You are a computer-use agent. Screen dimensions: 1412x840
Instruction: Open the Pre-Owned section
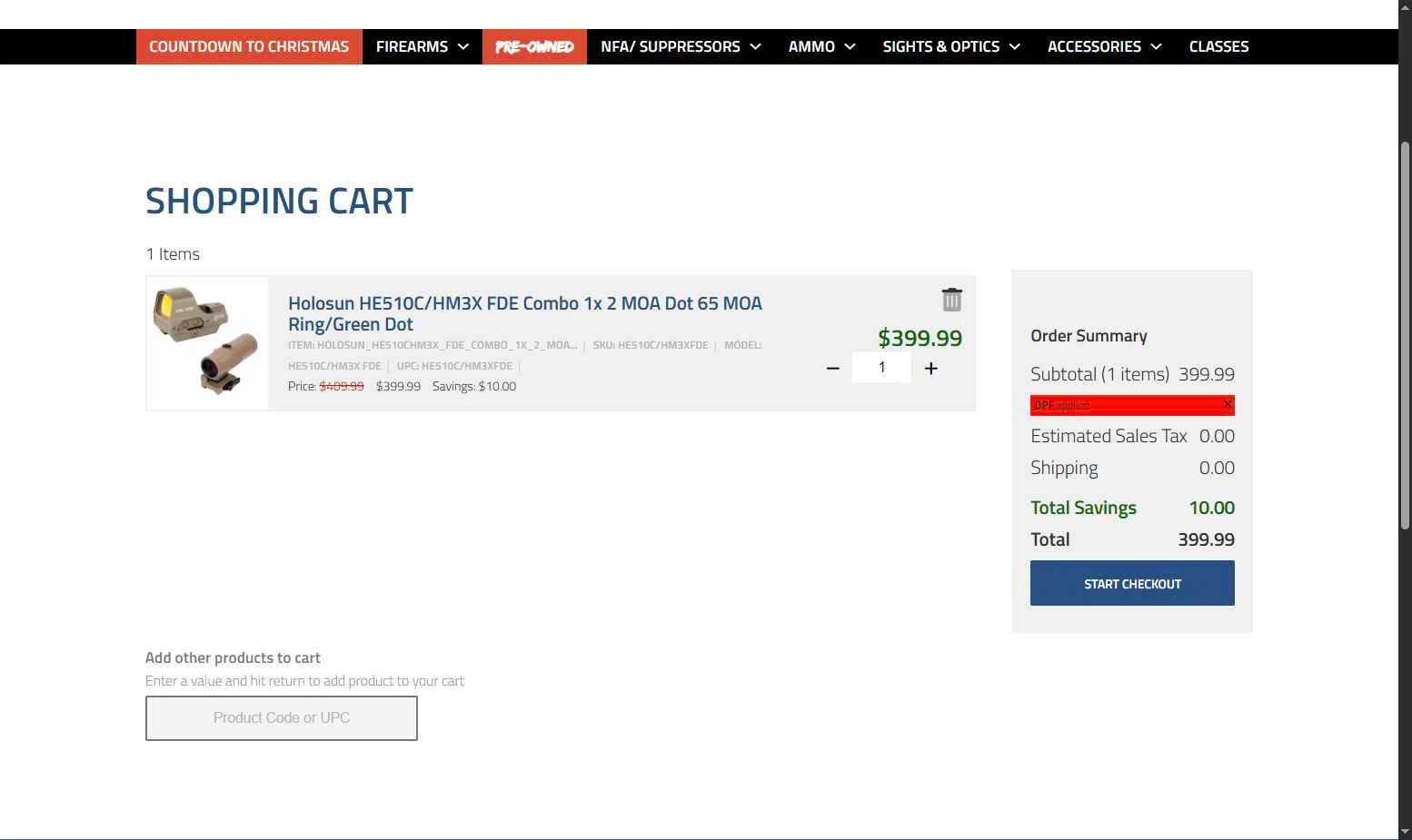click(534, 46)
